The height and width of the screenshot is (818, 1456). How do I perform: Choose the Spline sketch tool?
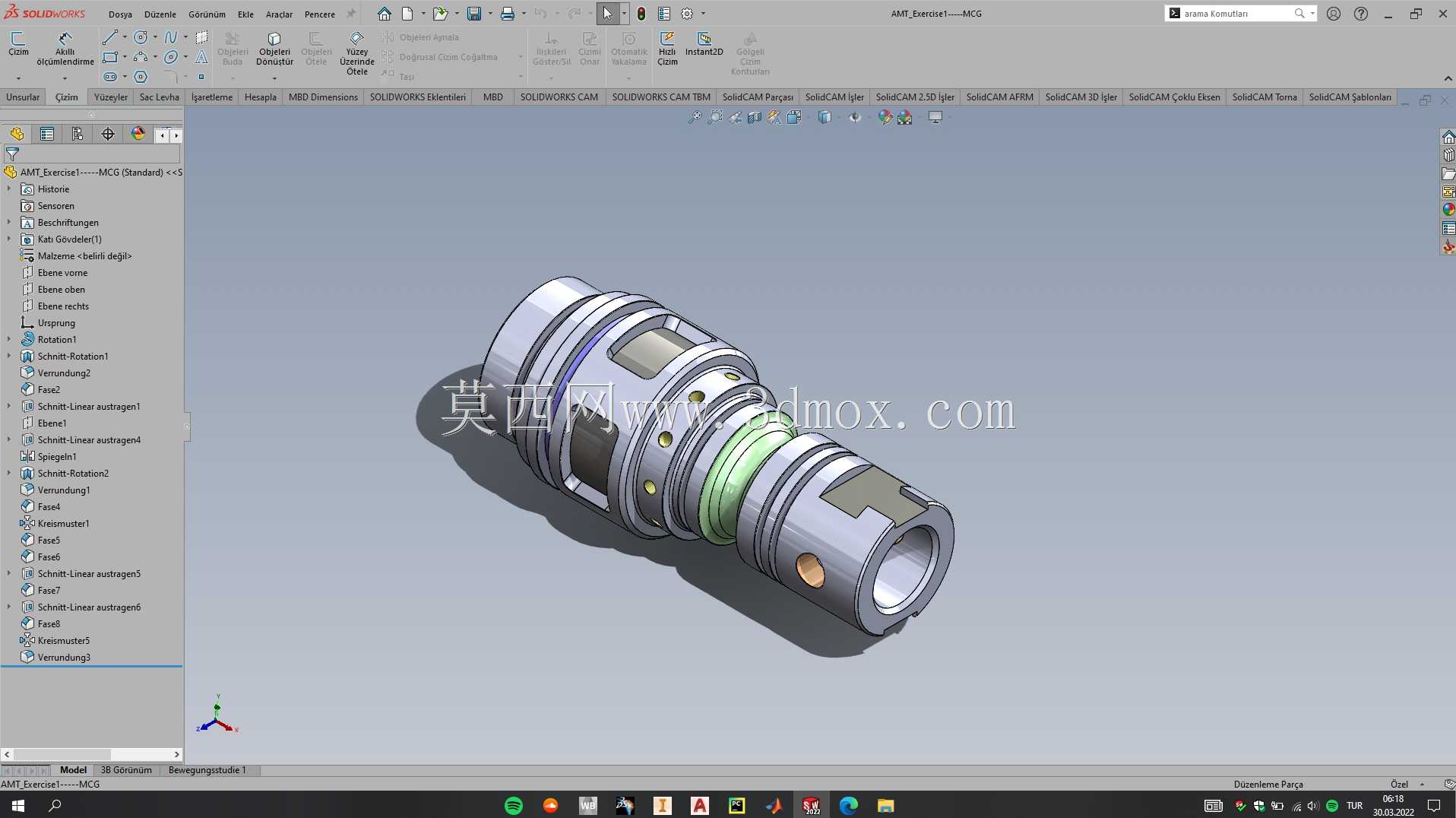(x=171, y=37)
